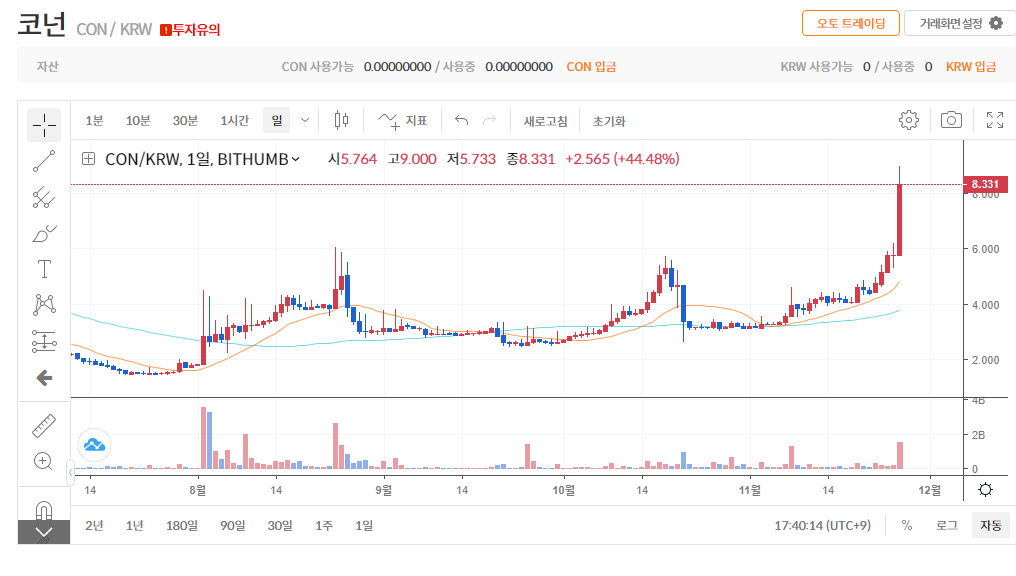Set the date range to 90일

[x=233, y=525]
